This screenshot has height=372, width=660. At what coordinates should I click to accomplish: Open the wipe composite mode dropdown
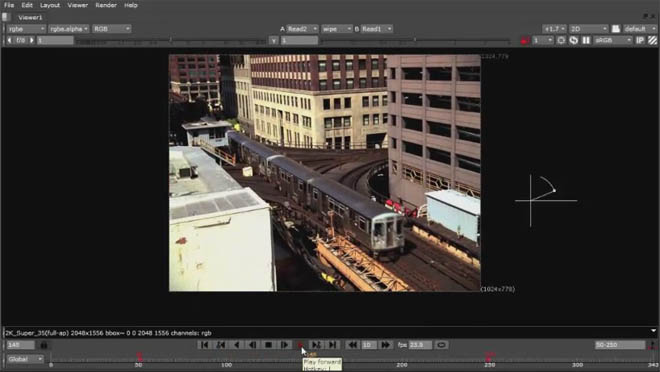336,29
